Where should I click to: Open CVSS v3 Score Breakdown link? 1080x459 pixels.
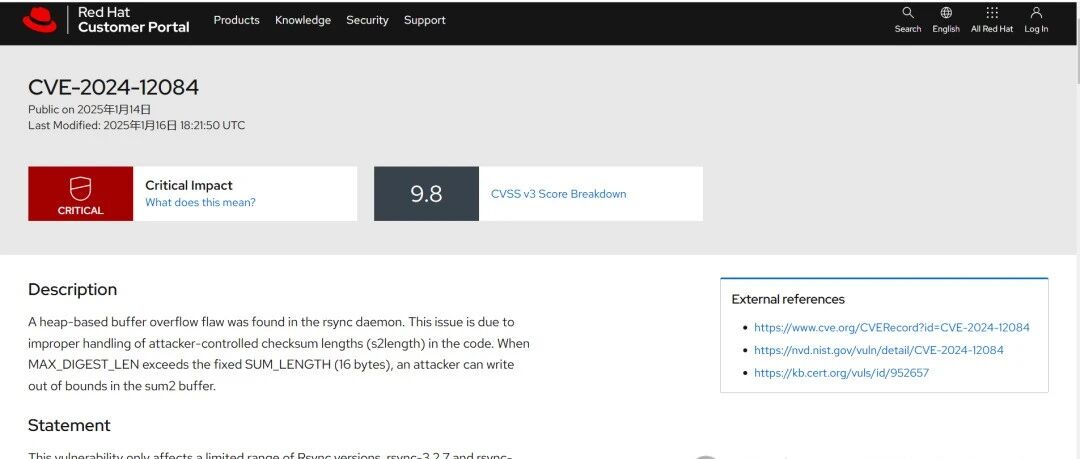coord(559,194)
